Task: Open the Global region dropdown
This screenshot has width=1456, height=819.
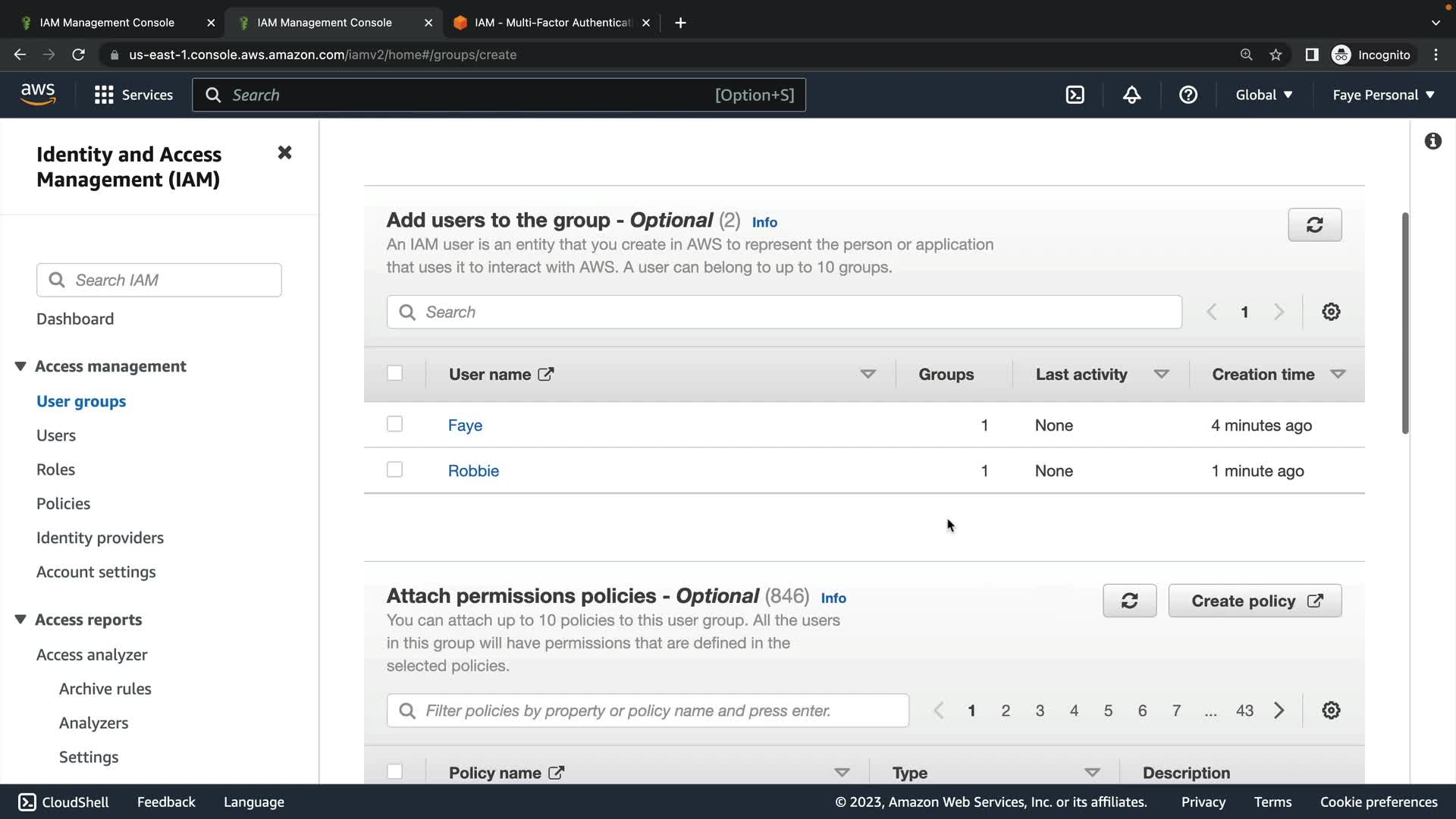Action: coord(1263,95)
